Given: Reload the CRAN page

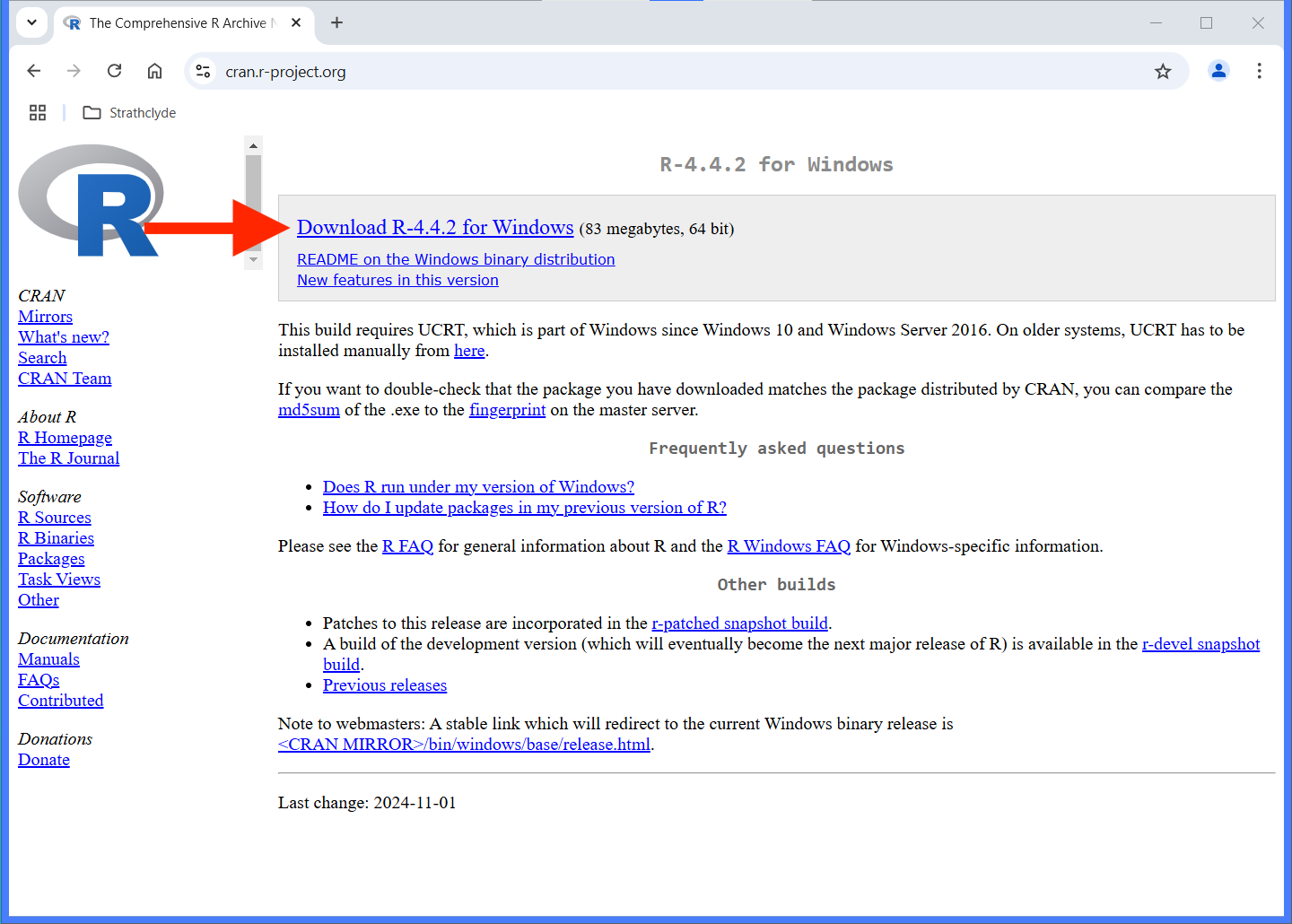Looking at the screenshot, I should point(114,71).
